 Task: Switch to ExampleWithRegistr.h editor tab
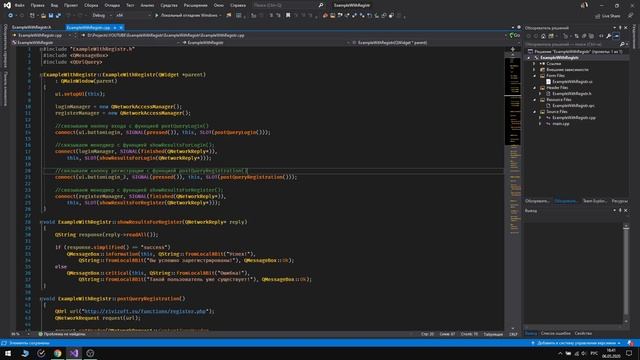[x=31, y=27]
